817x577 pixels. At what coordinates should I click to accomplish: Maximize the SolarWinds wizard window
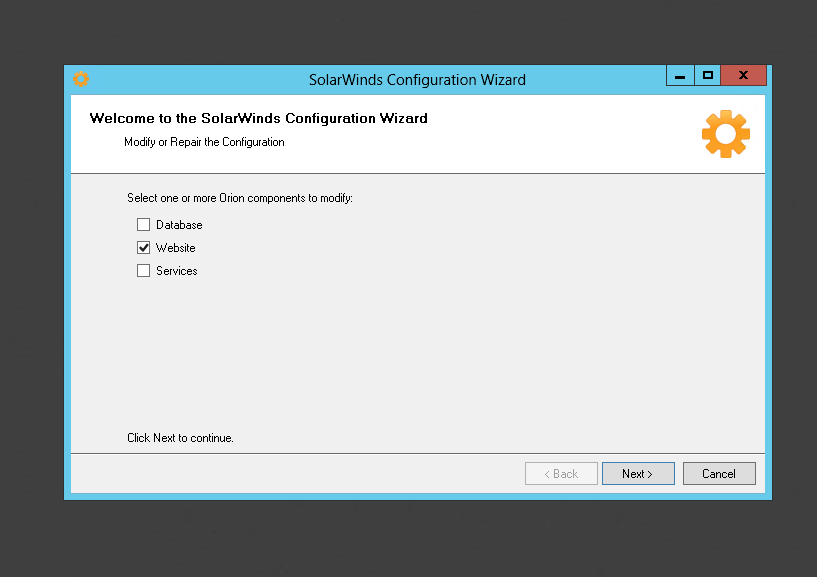[708, 76]
